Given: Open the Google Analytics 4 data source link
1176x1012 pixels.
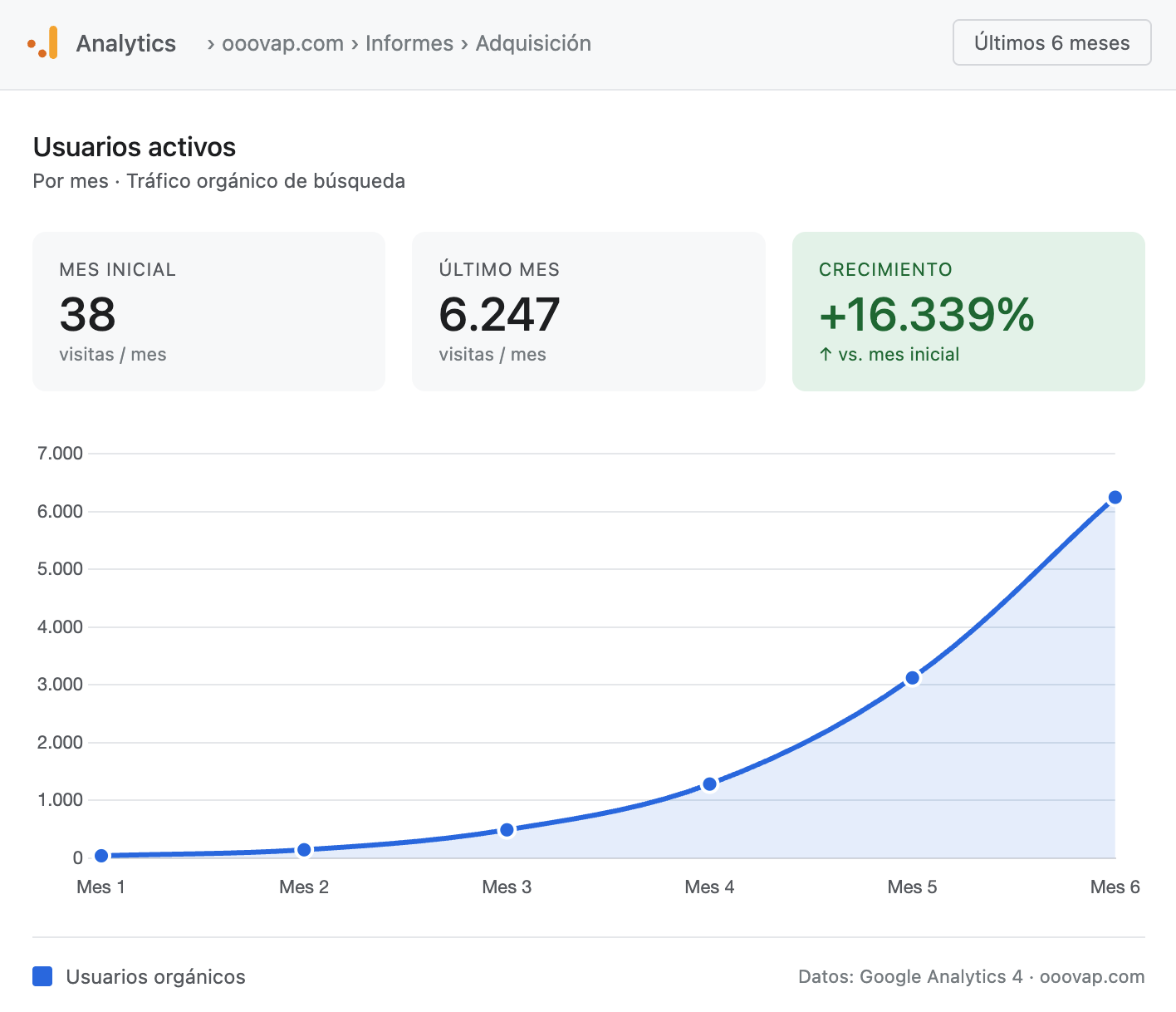Looking at the screenshot, I should pyautogui.click(x=941, y=976).
